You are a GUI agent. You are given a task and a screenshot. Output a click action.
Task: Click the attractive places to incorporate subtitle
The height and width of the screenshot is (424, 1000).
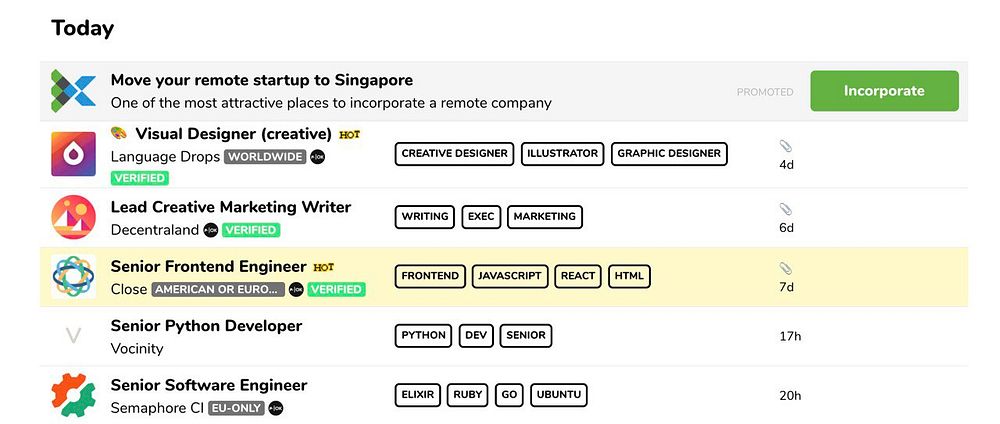tap(331, 103)
